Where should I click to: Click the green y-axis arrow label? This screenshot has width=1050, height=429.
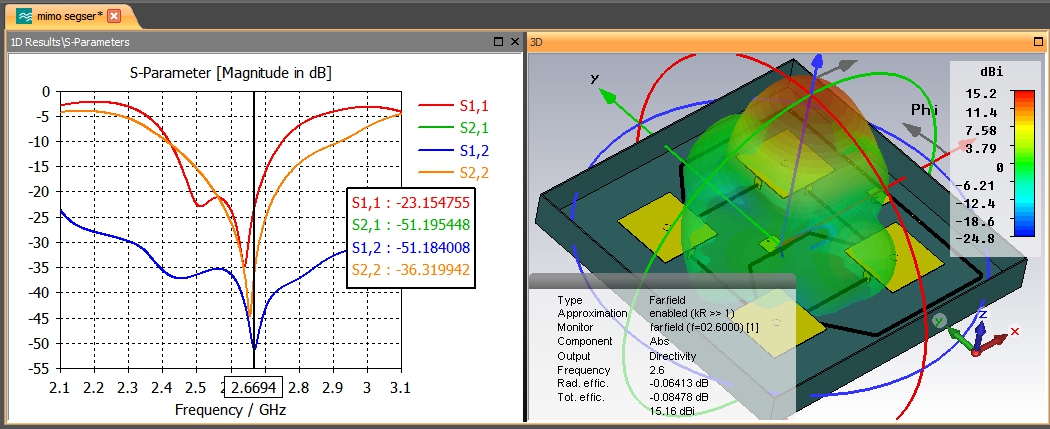pyautogui.click(x=594, y=79)
